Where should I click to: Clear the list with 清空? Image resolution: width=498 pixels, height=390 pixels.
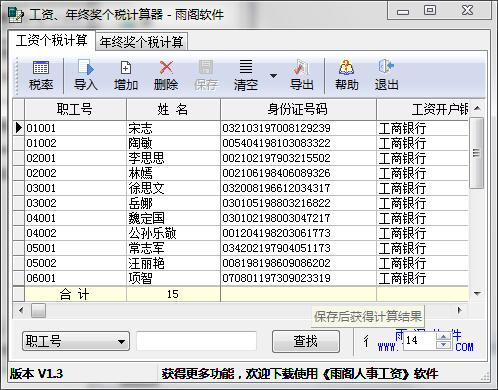point(246,76)
